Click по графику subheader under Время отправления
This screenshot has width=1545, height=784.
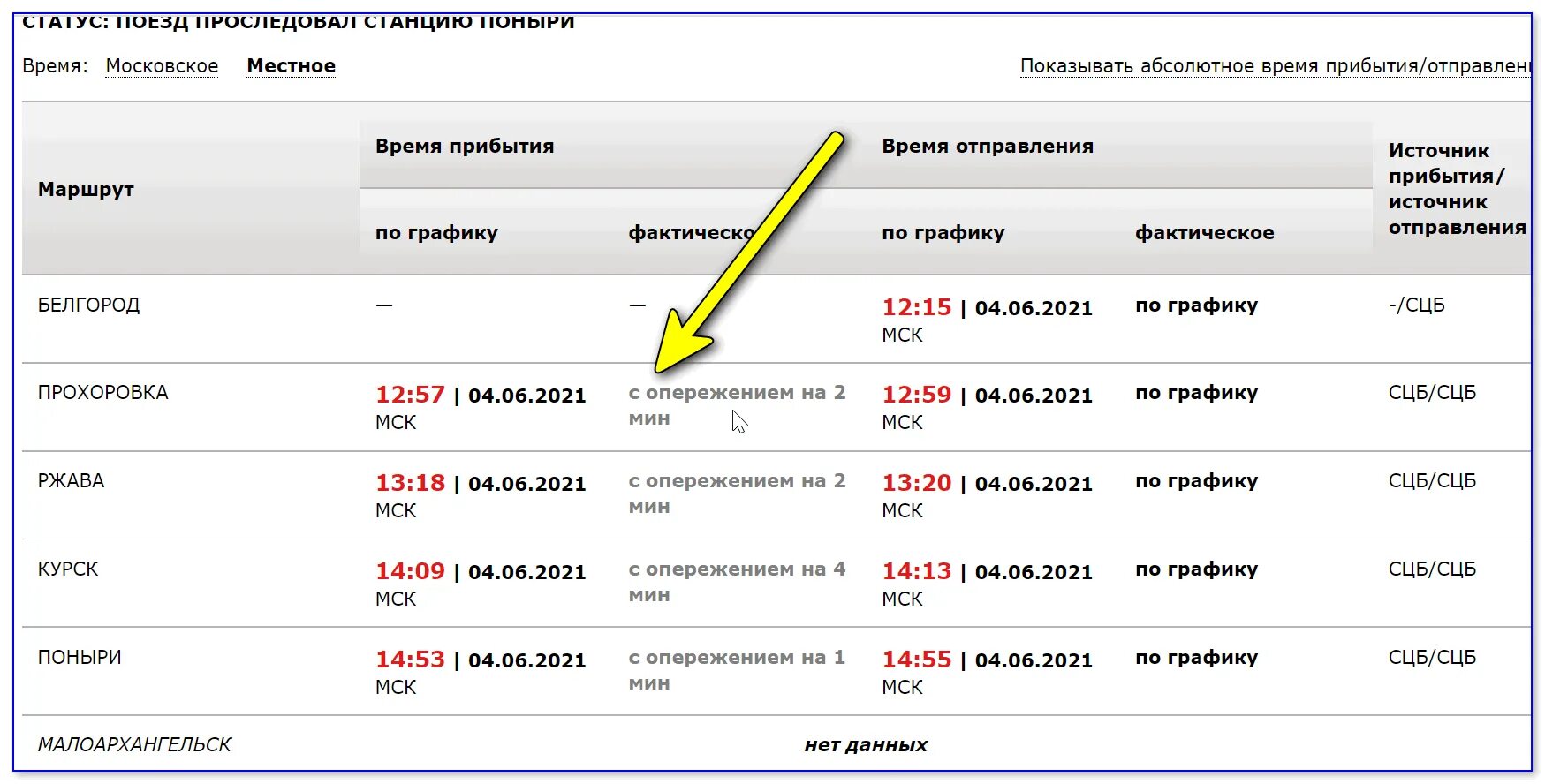[x=943, y=233]
